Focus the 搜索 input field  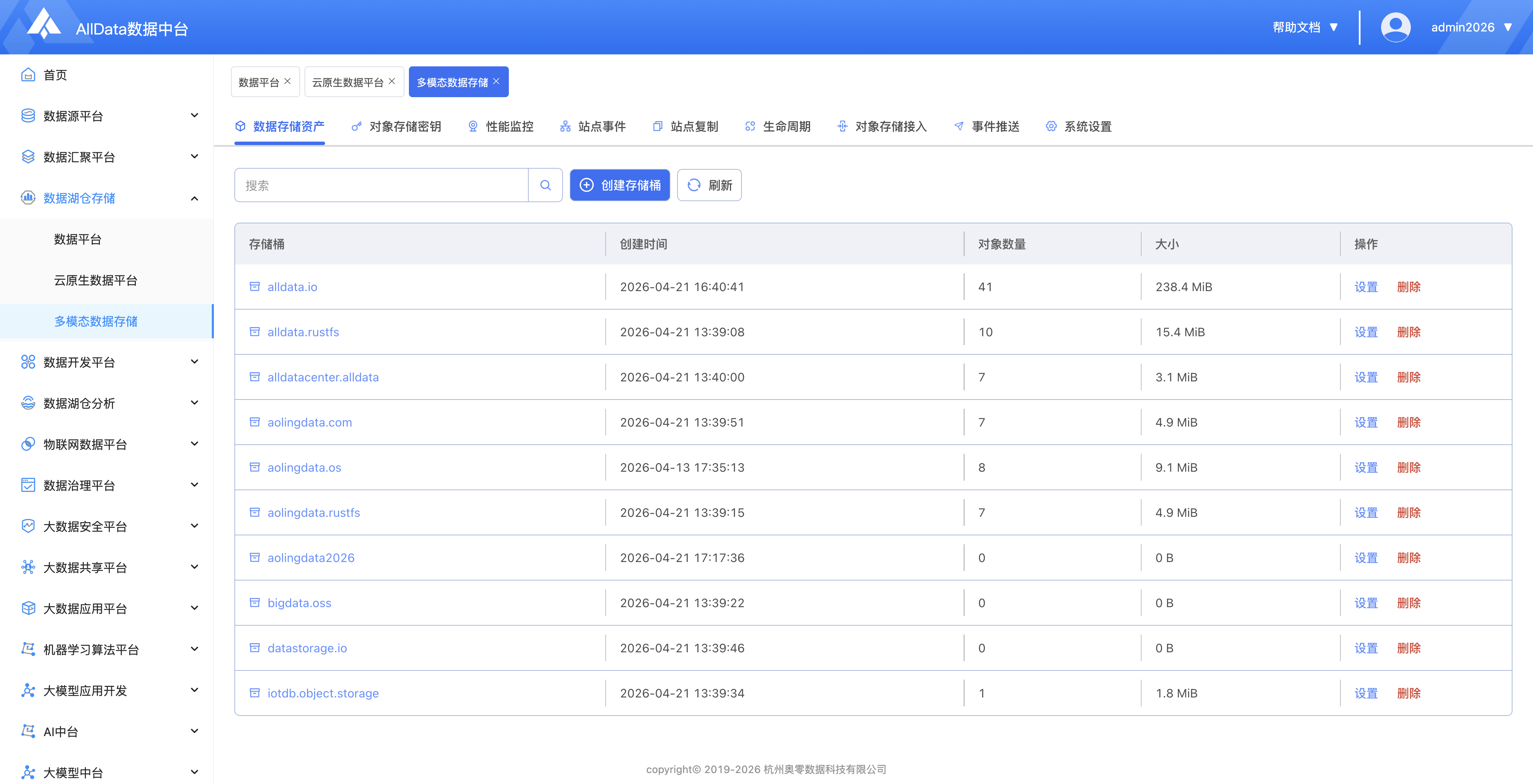(x=382, y=185)
